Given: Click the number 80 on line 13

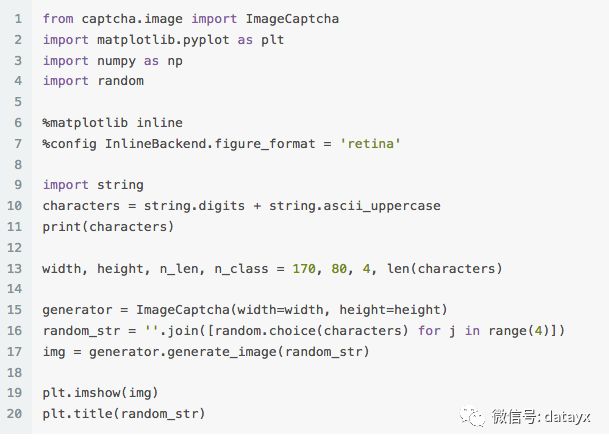Looking at the screenshot, I should pos(339,268).
